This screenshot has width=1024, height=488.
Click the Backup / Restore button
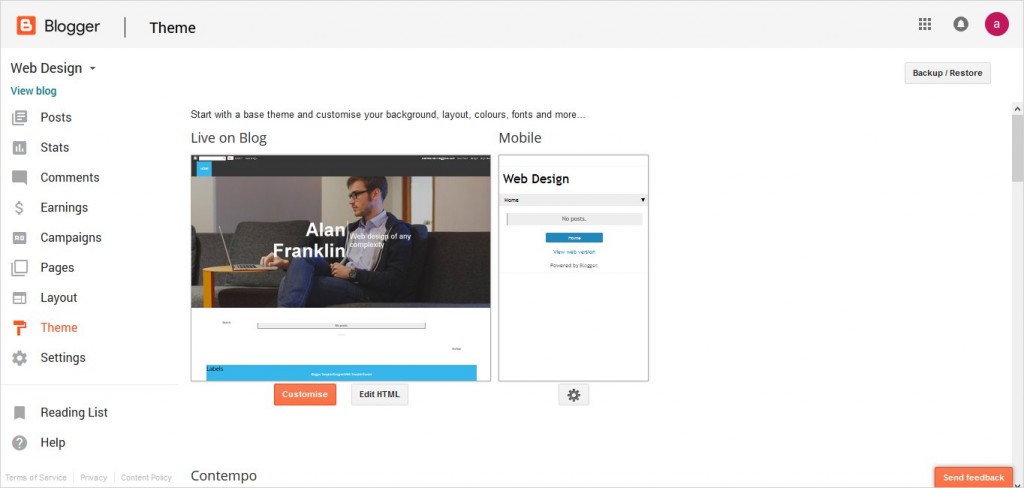click(x=947, y=73)
